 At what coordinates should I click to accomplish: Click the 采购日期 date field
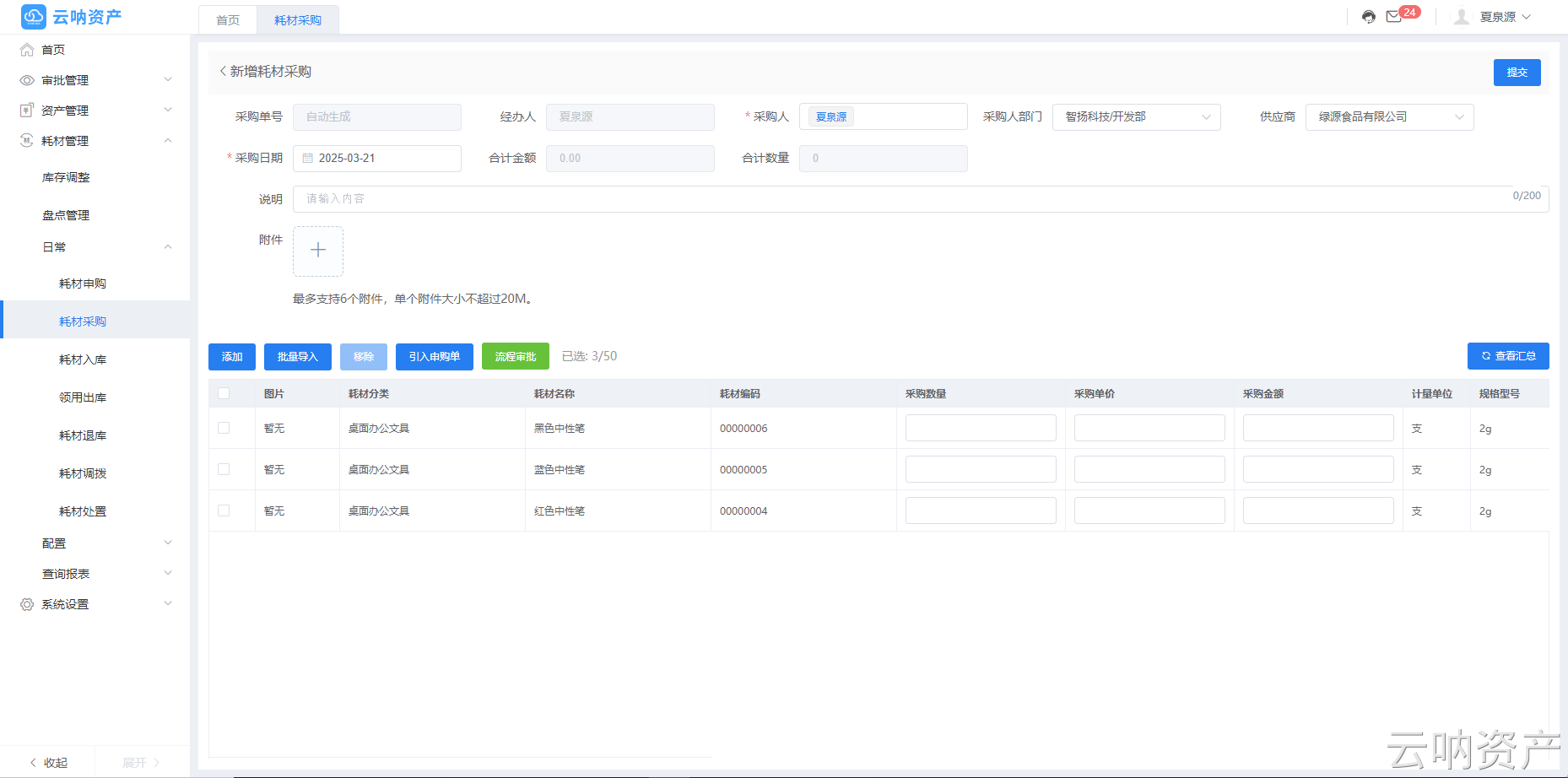tap(377, 159)
